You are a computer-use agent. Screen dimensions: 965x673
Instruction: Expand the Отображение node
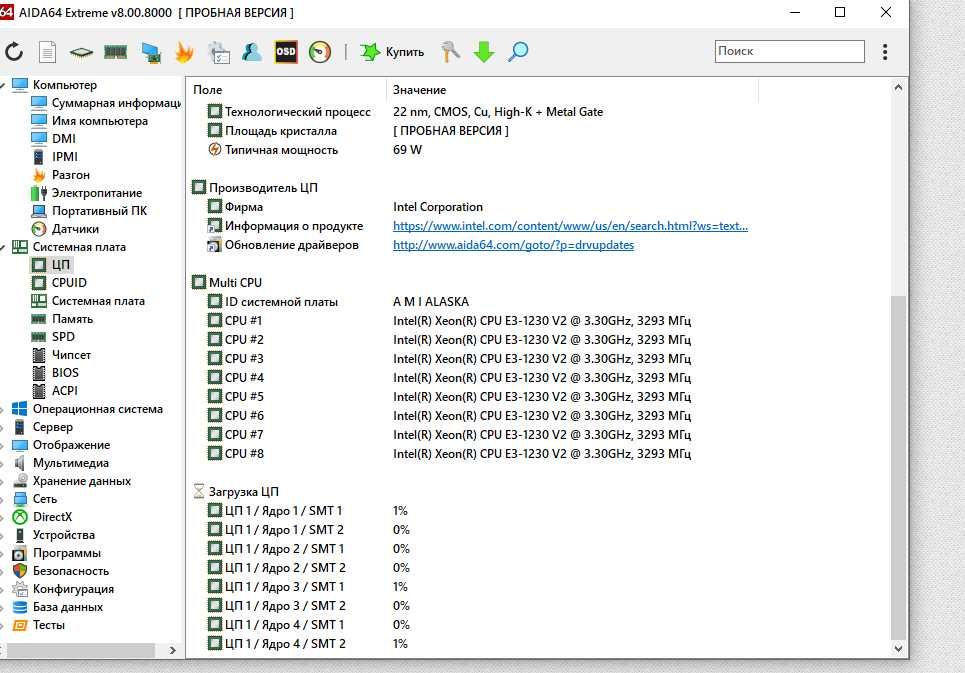pyautogui.click(x=2, y=445)
